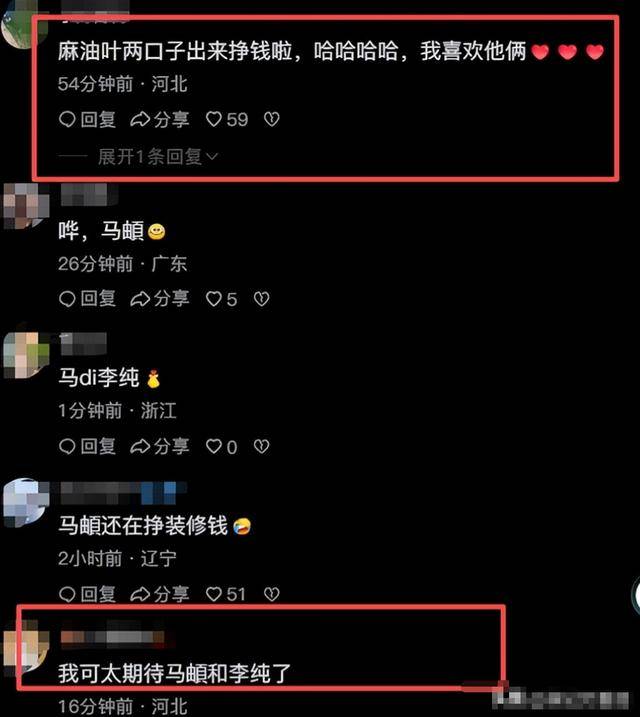Open avatar of the 哗，马頔 commenter
The height and width of the screenshot is (717, 640).
[x=25, y=206]
